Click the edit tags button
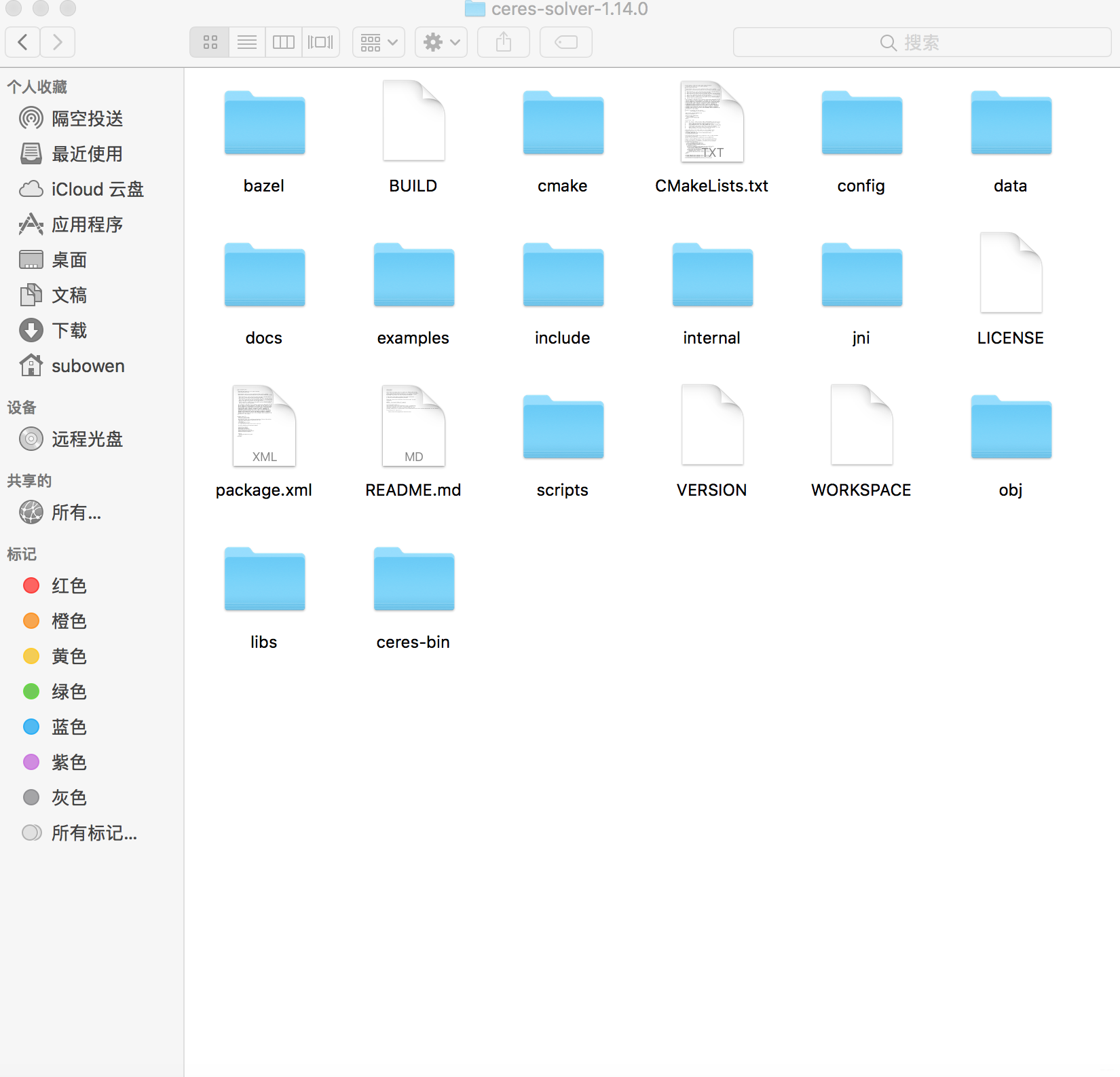 pos(566,42)
